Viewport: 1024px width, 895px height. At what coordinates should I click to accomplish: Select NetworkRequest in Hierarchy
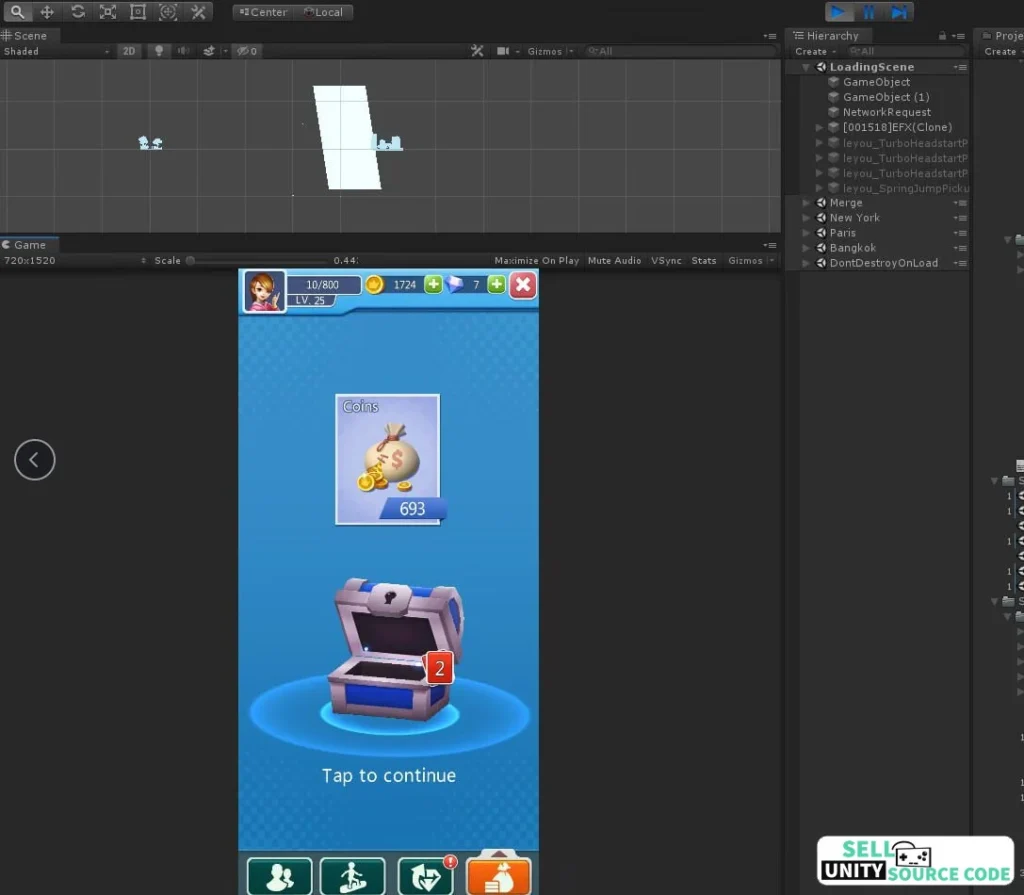[886, 112]
